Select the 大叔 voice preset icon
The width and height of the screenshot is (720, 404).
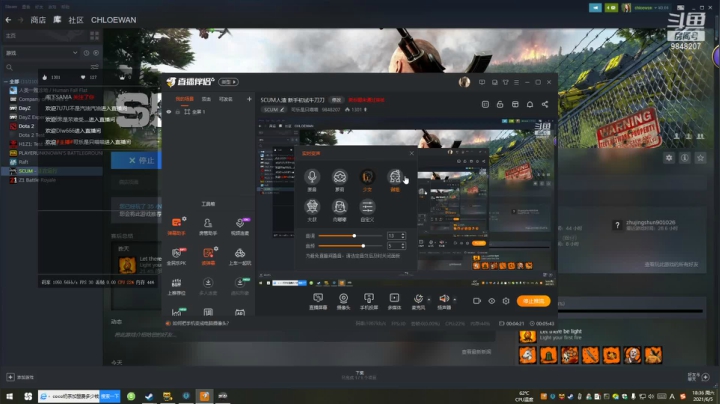pyautogui.click(x=312, y=207)
